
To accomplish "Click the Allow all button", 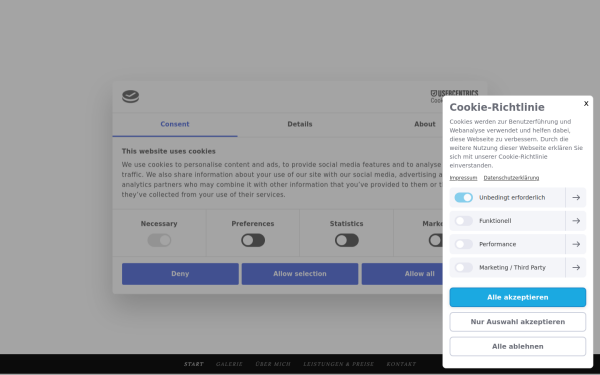I will pos(402,274).
